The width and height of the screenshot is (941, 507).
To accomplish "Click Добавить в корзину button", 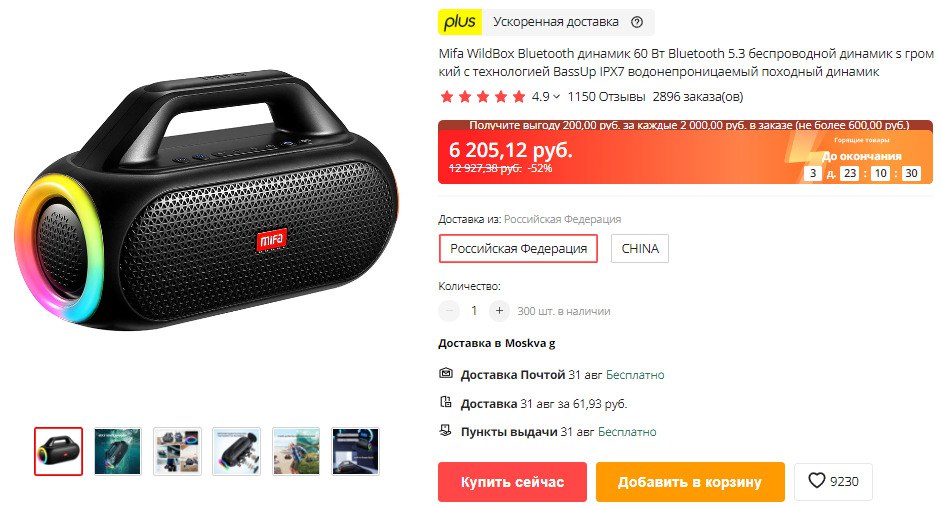I will pyautogui.click(x=690, y=482).
